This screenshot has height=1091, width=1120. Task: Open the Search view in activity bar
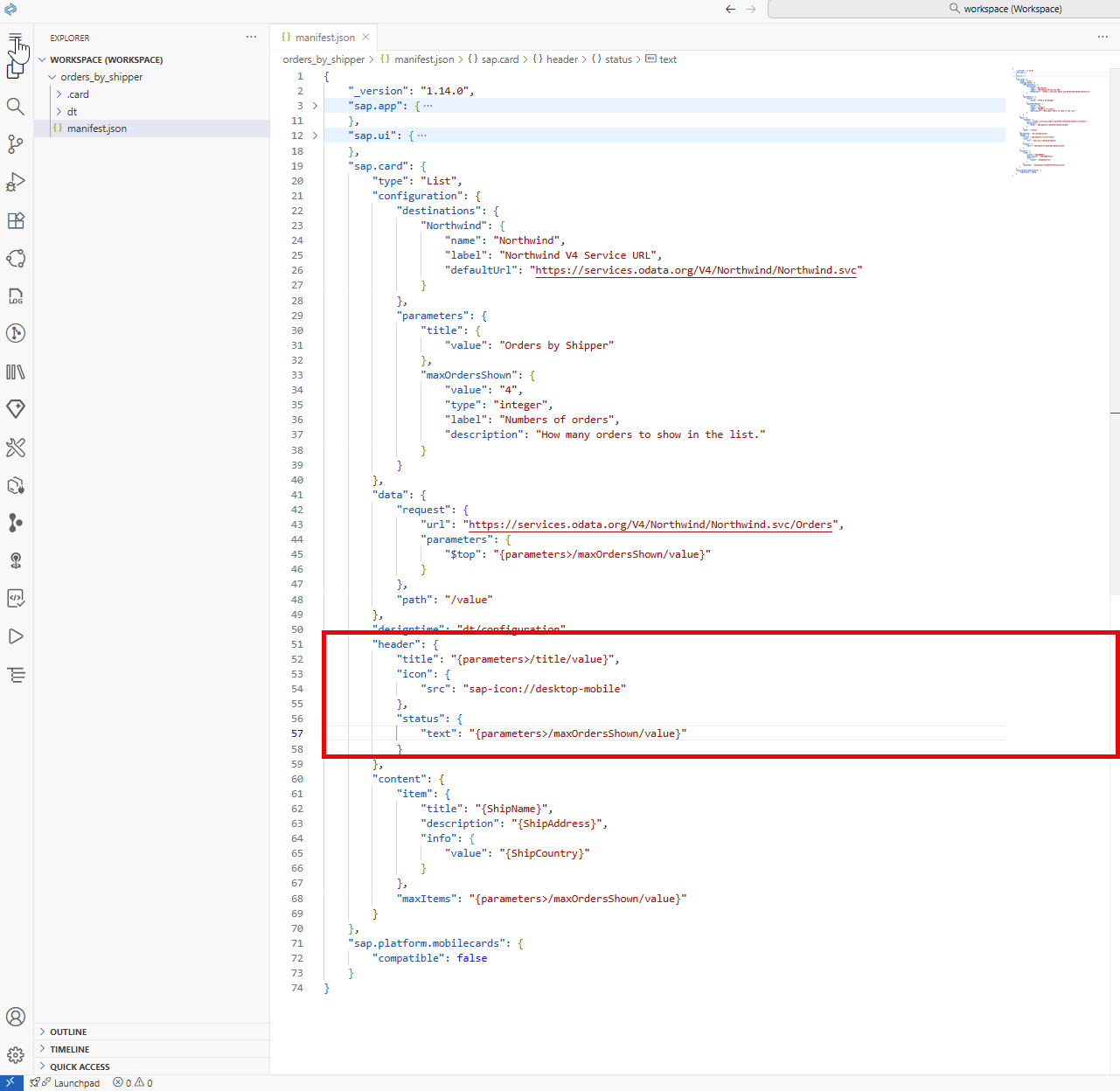pos(15,107)
